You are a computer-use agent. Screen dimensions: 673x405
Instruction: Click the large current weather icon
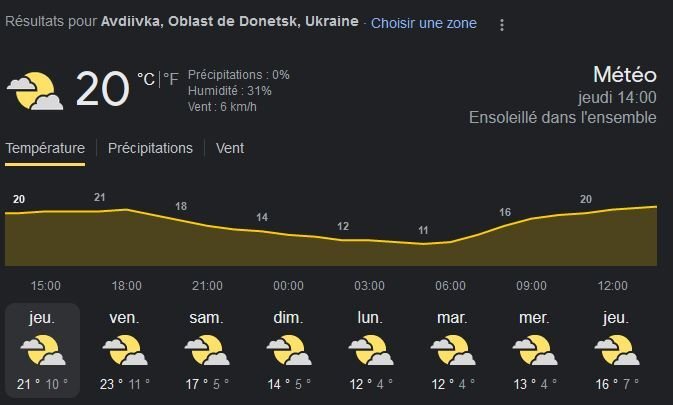(36, 91)
